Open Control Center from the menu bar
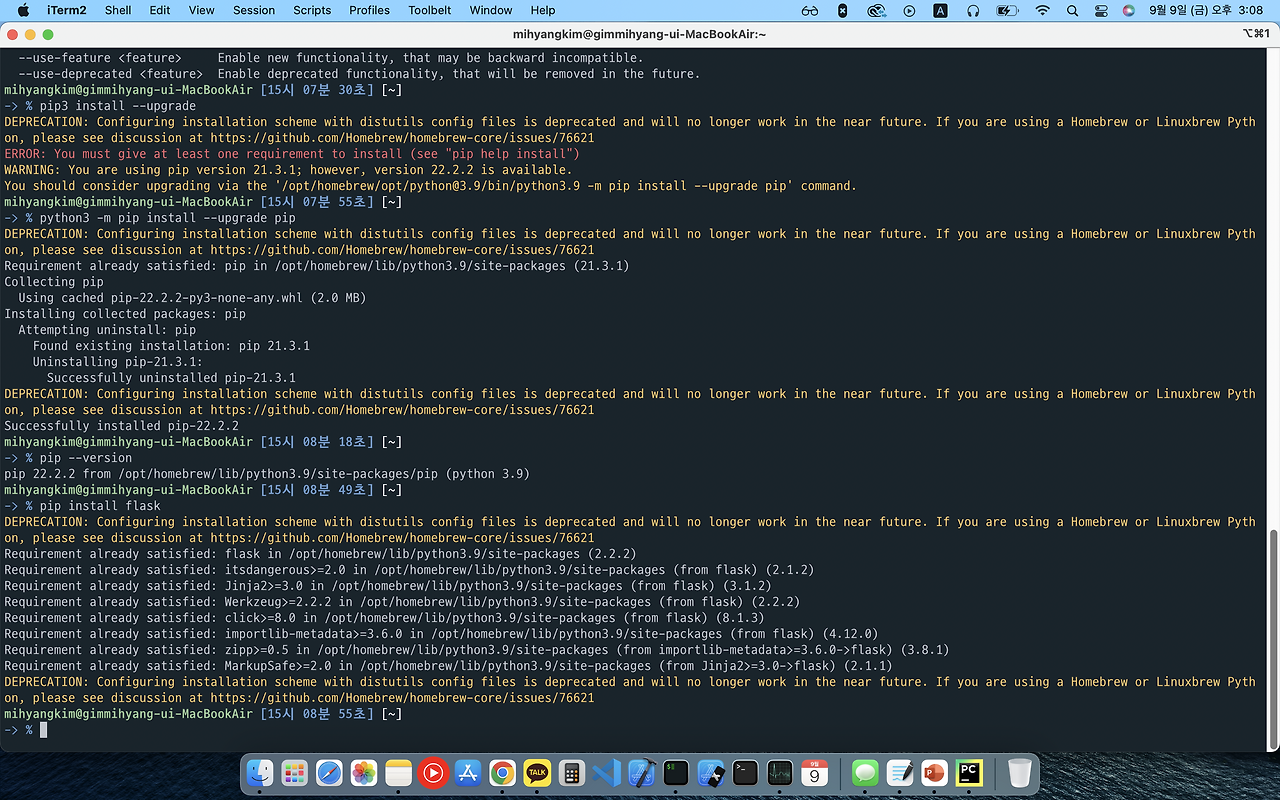 point(1102,10)
